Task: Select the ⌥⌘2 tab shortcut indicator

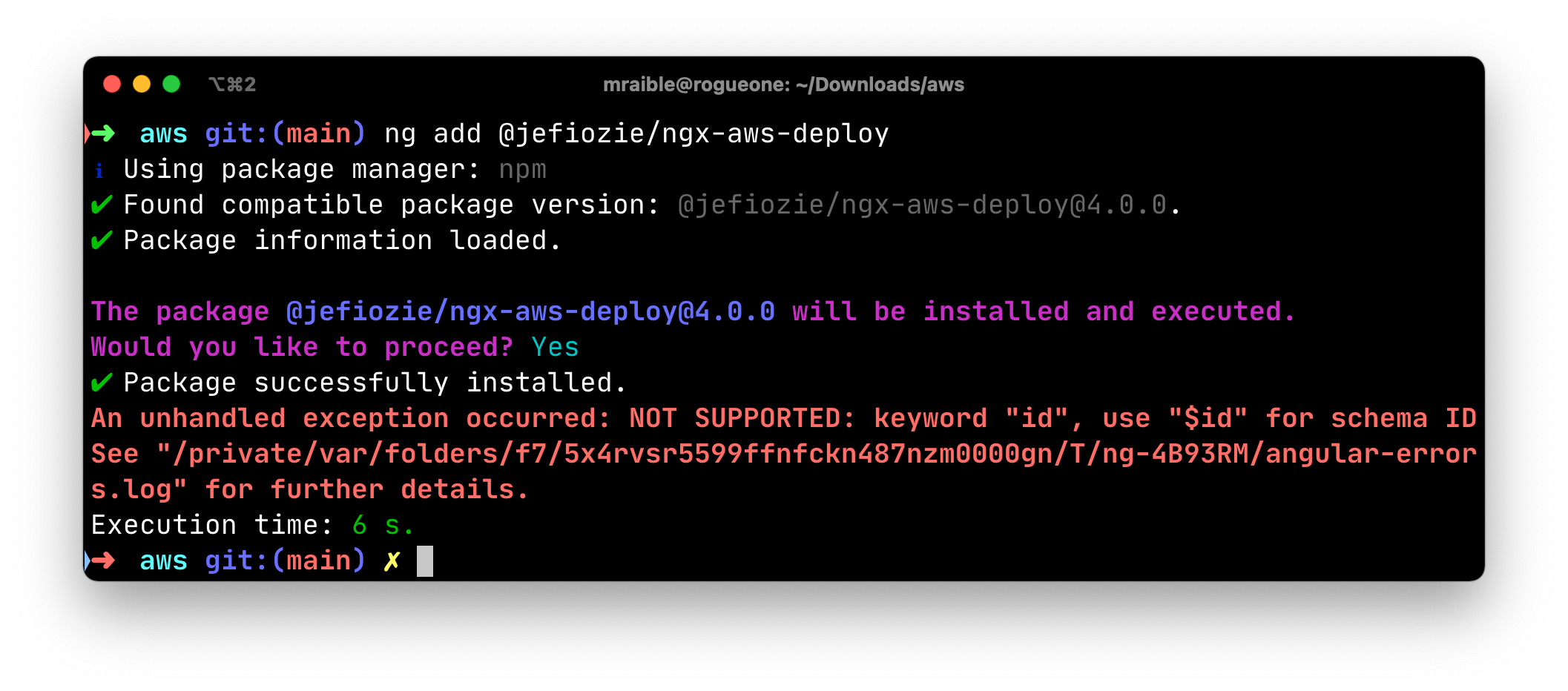Action: (x=232, y=85)
